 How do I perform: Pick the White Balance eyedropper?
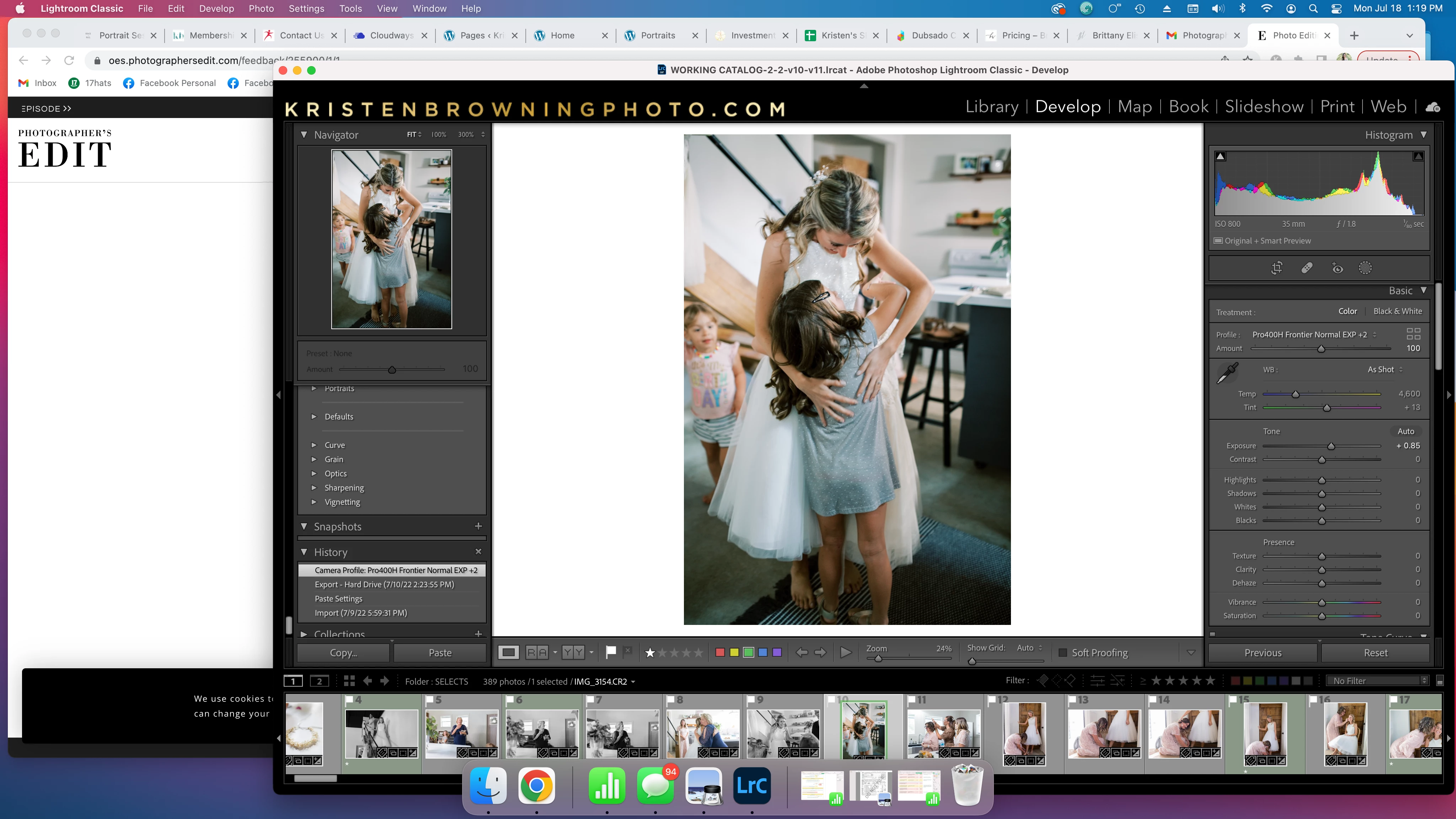1228,373
